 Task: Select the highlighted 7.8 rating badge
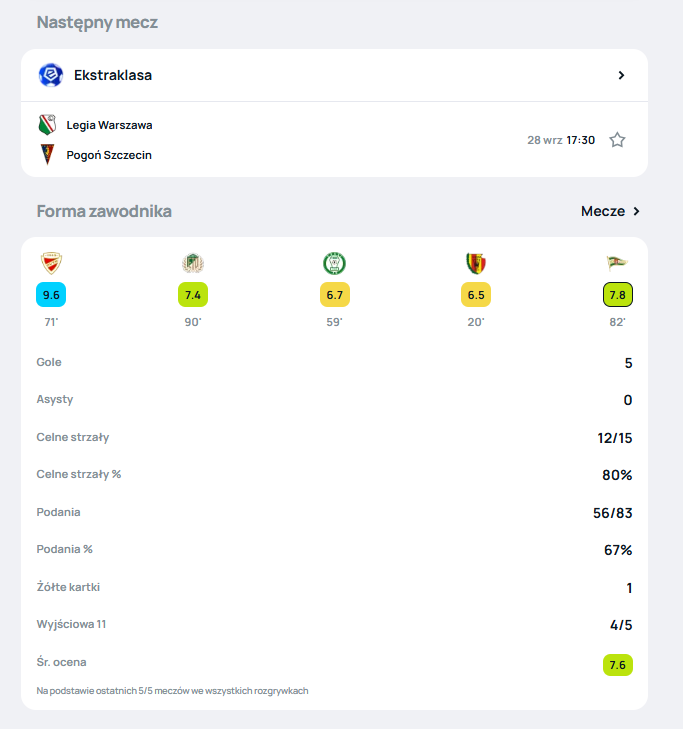click(617, 295)
